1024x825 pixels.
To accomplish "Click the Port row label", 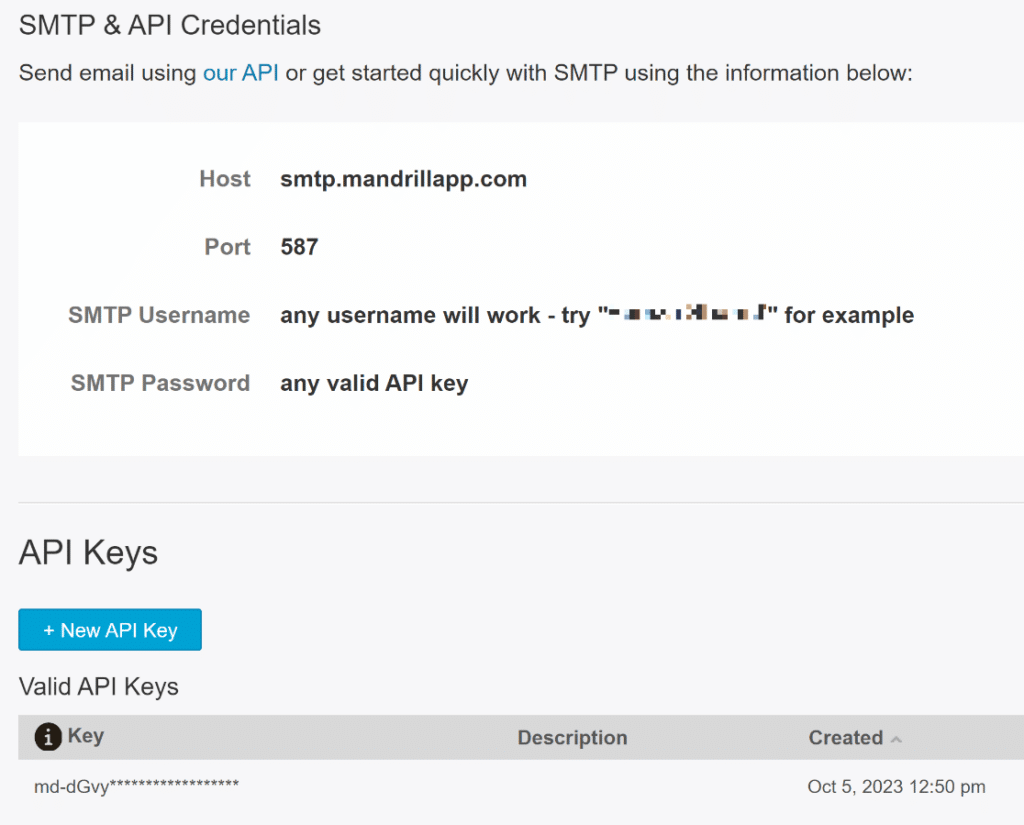I will [x=227, y=246].
